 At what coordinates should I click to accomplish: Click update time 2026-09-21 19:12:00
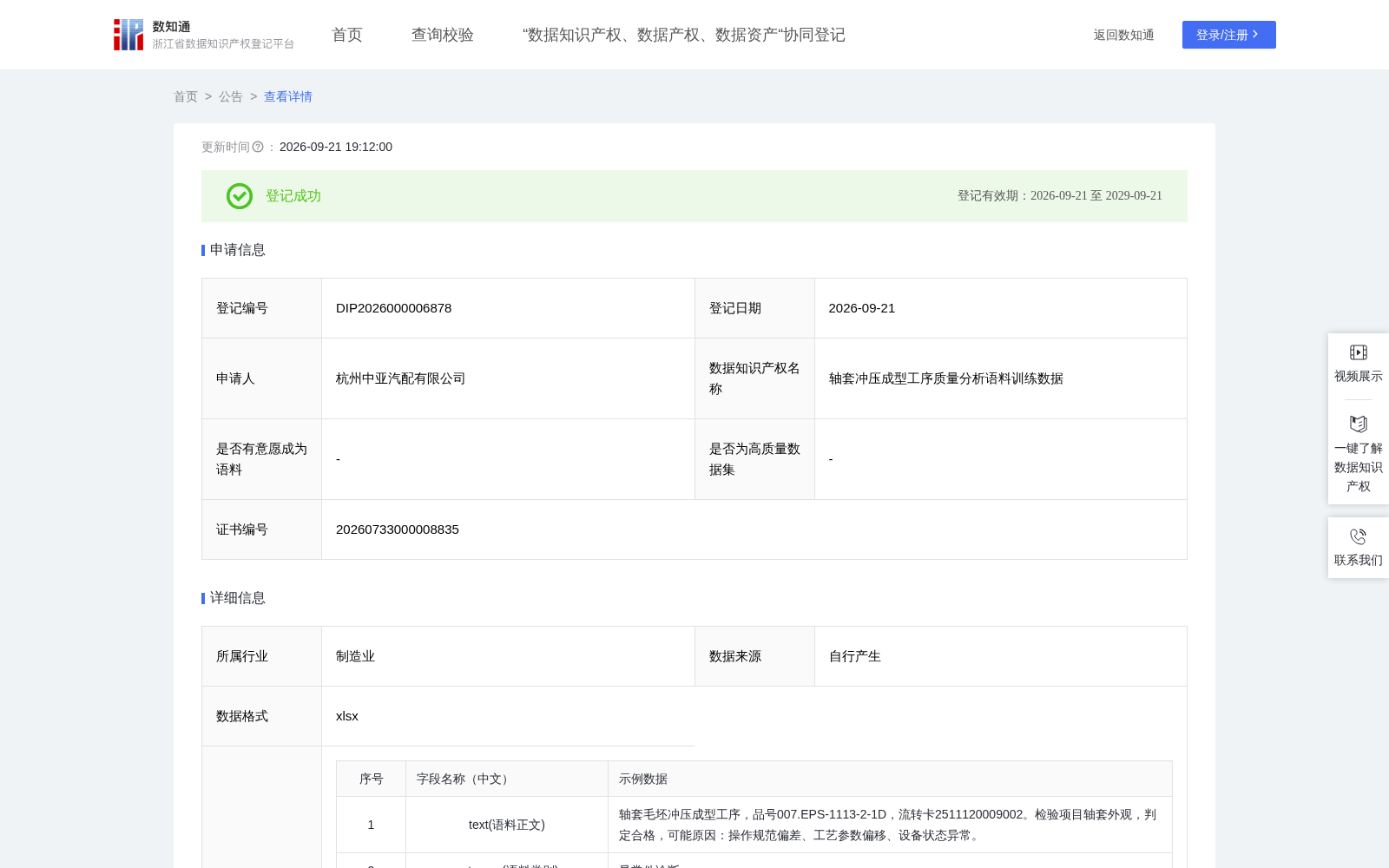click(336, 147)
